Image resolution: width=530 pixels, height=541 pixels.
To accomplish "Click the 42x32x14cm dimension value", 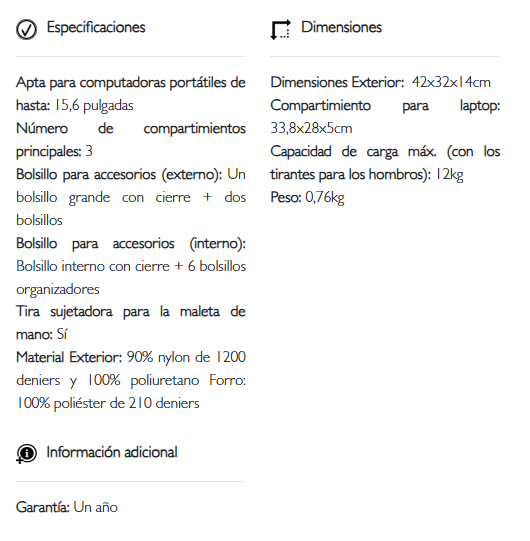I will point(451,82).
